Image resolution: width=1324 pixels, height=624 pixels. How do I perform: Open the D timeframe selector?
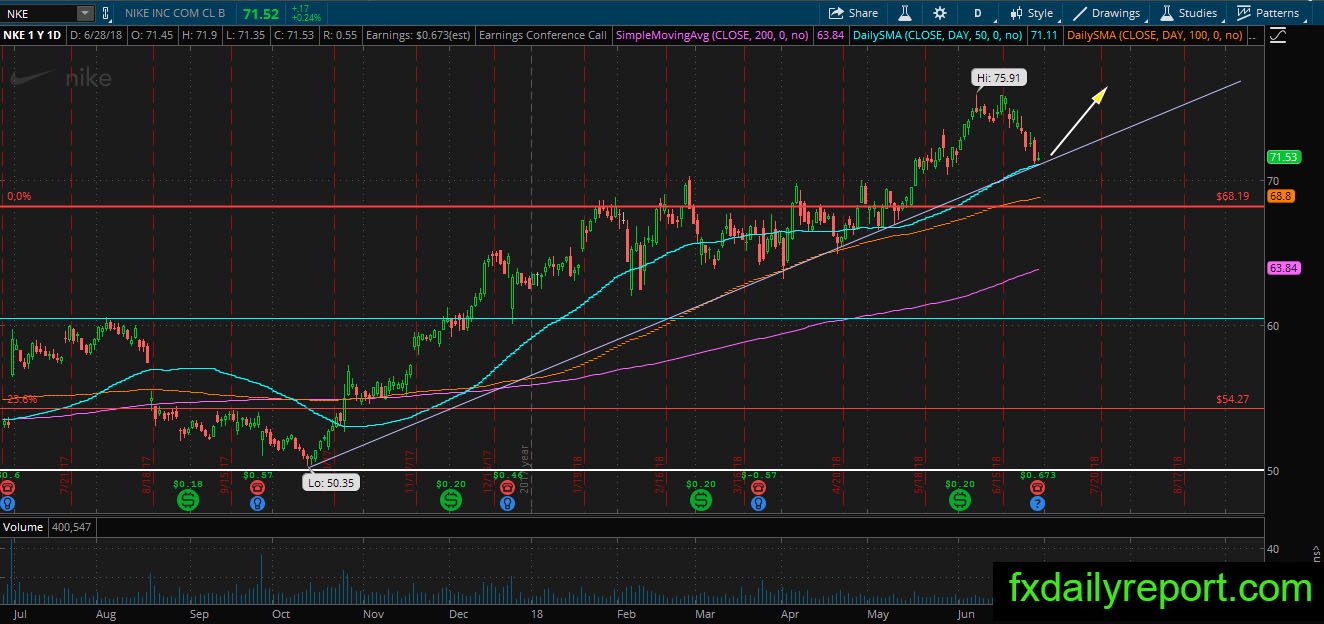[x=977, y=13]
